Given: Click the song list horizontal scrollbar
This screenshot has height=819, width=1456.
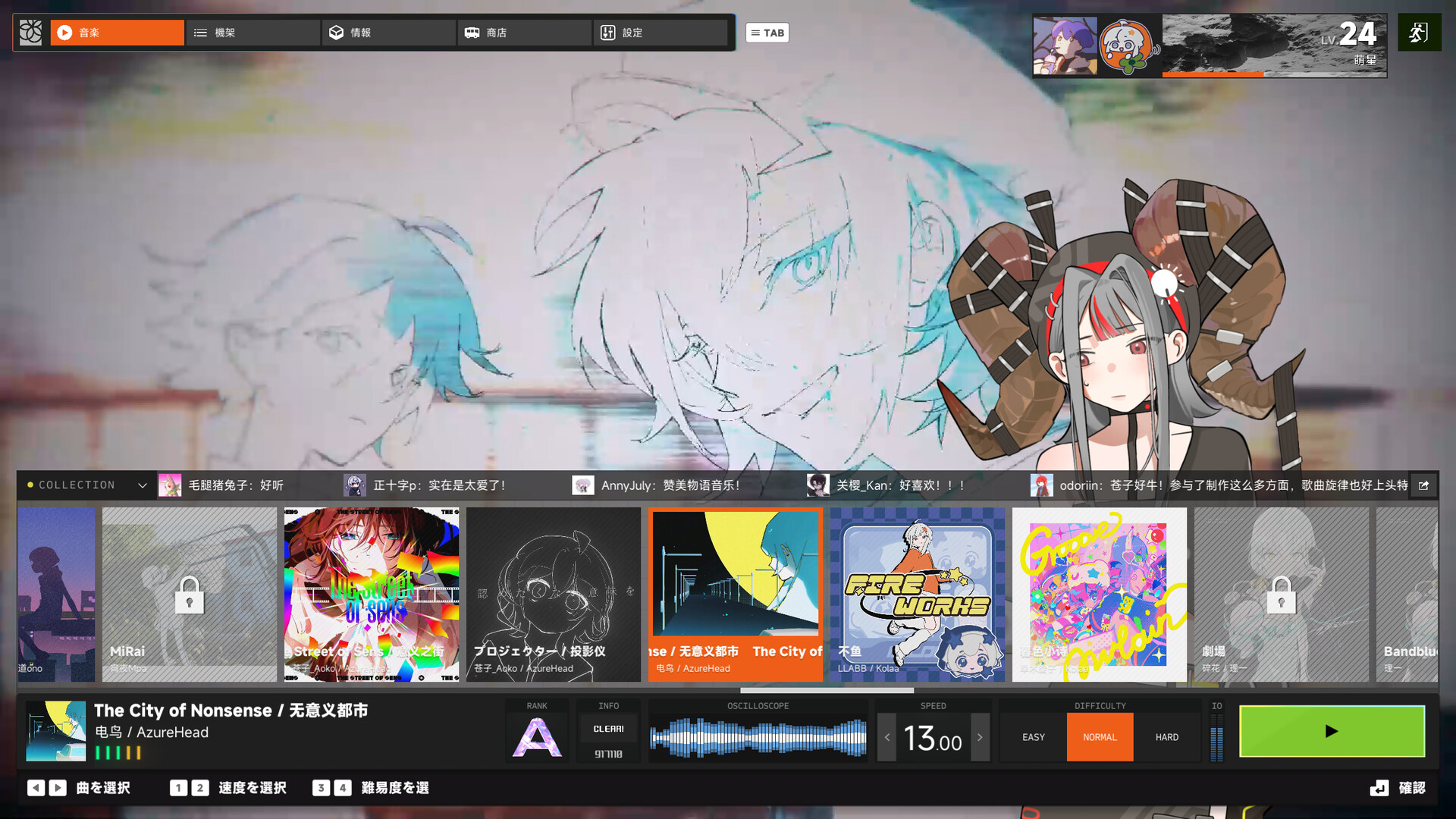Looking at the screenshot, I should click(827, 690).
